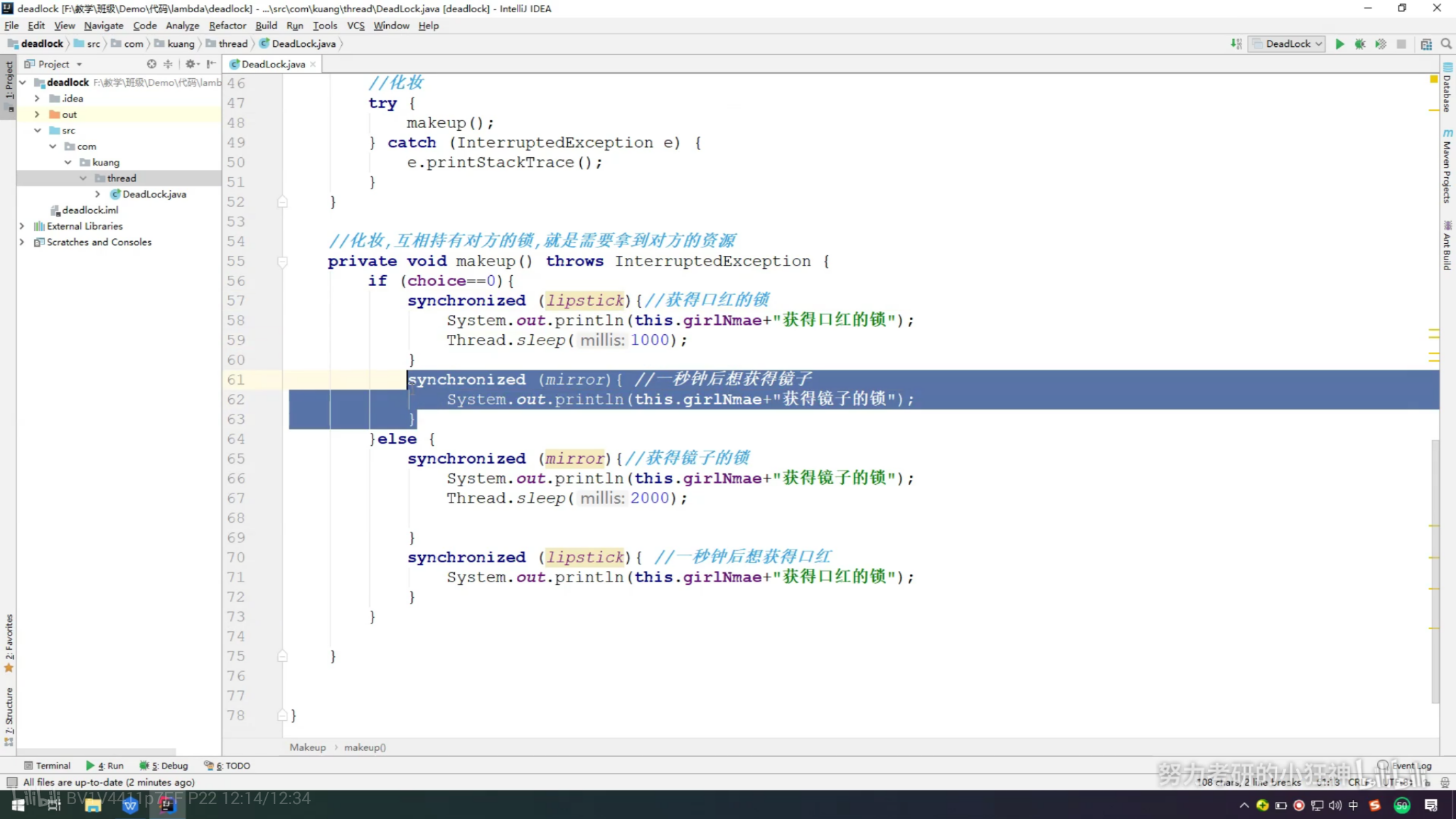Image resolution: width=1456 pixels, height=819 pixels.
Task: Toggle fold marker at line 52
Action: (282, 202)
